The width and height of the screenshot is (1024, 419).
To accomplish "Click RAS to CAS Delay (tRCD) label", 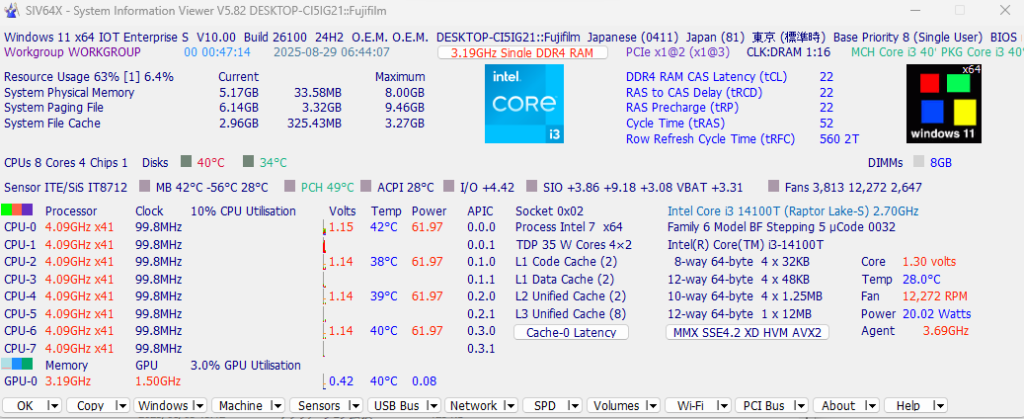I will click(694, 93).
